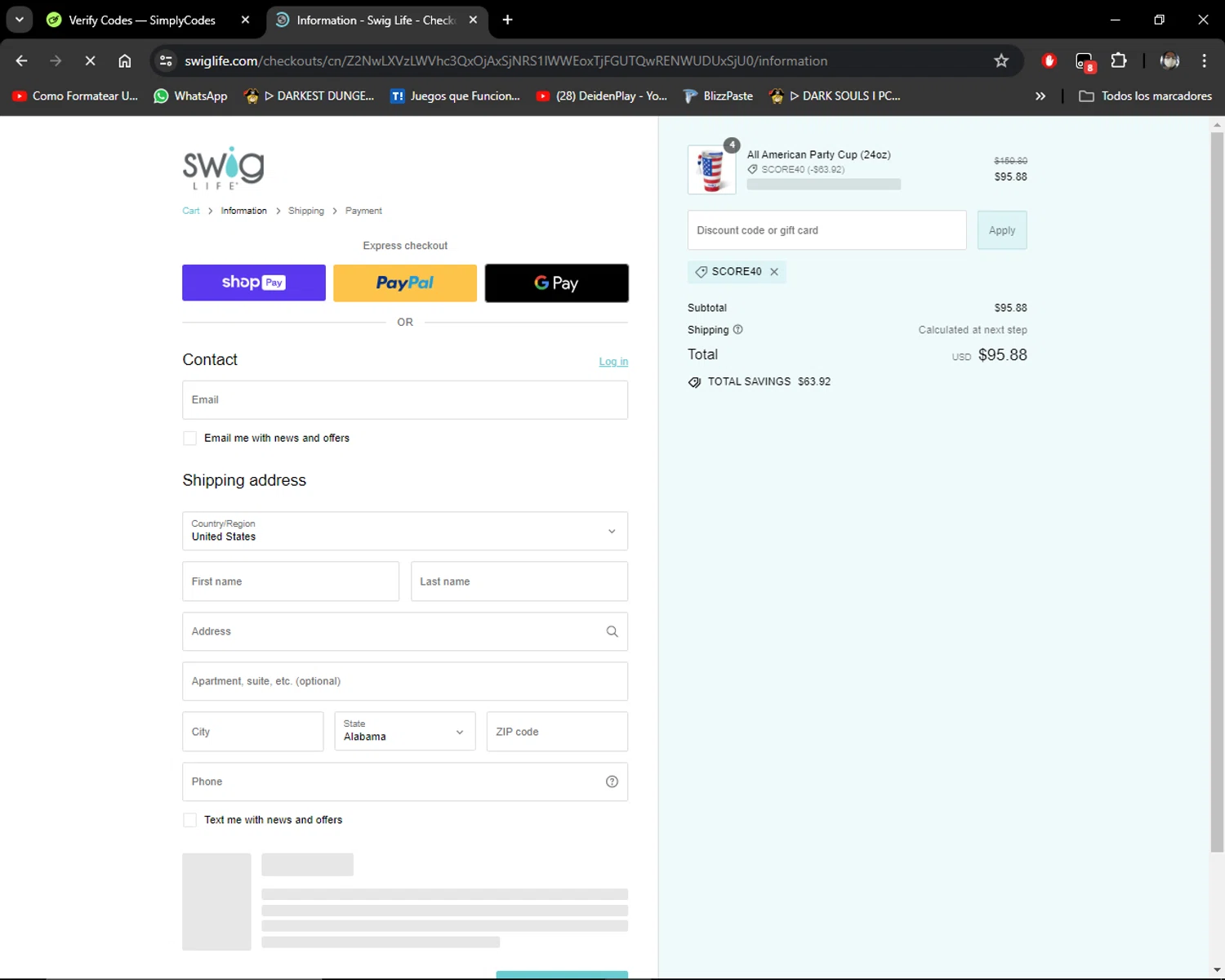The height and width of the screenshot is (980, 1225).
Task: Go back to Cart breadcrumb
Action: [190, 211]
